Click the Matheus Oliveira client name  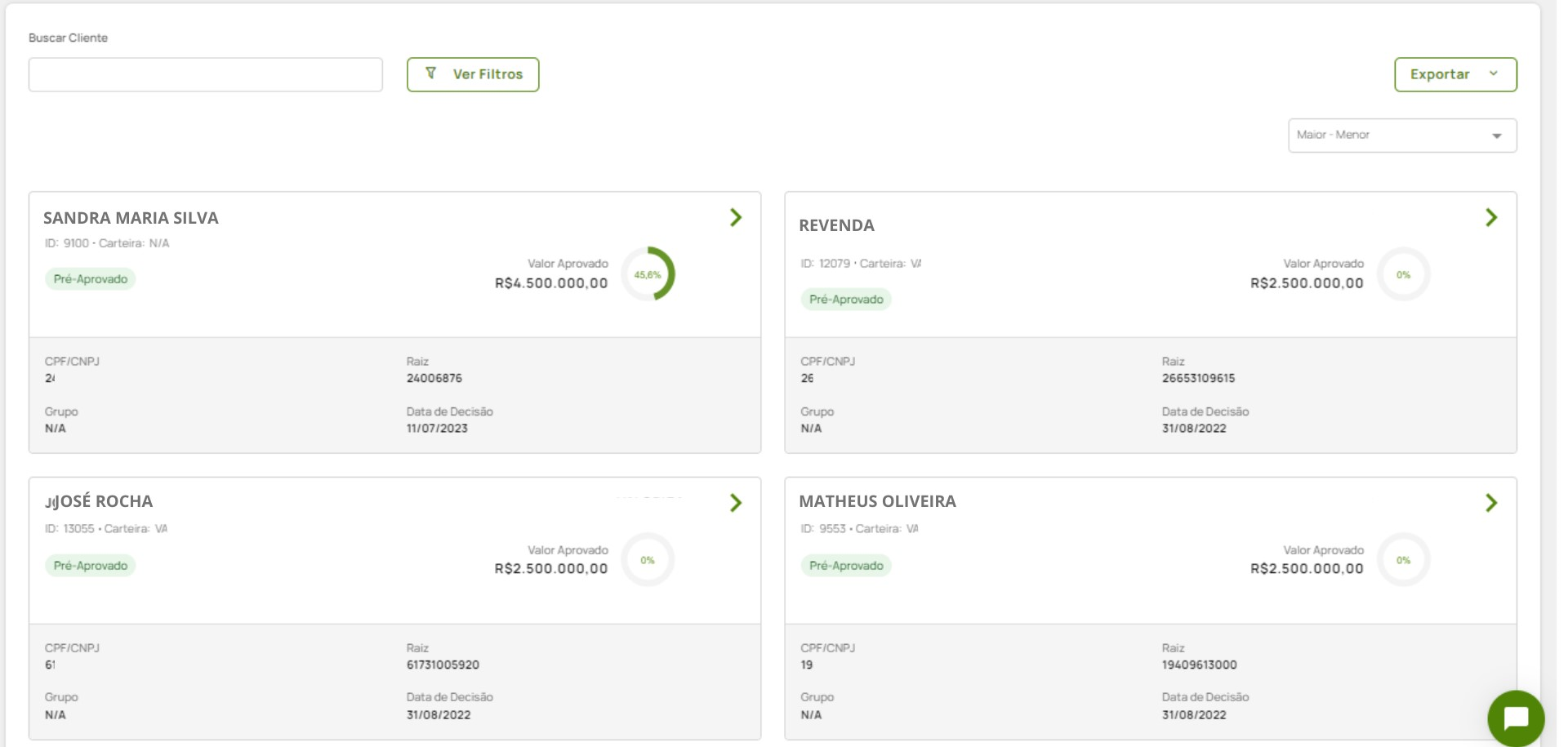coord(877,501)
